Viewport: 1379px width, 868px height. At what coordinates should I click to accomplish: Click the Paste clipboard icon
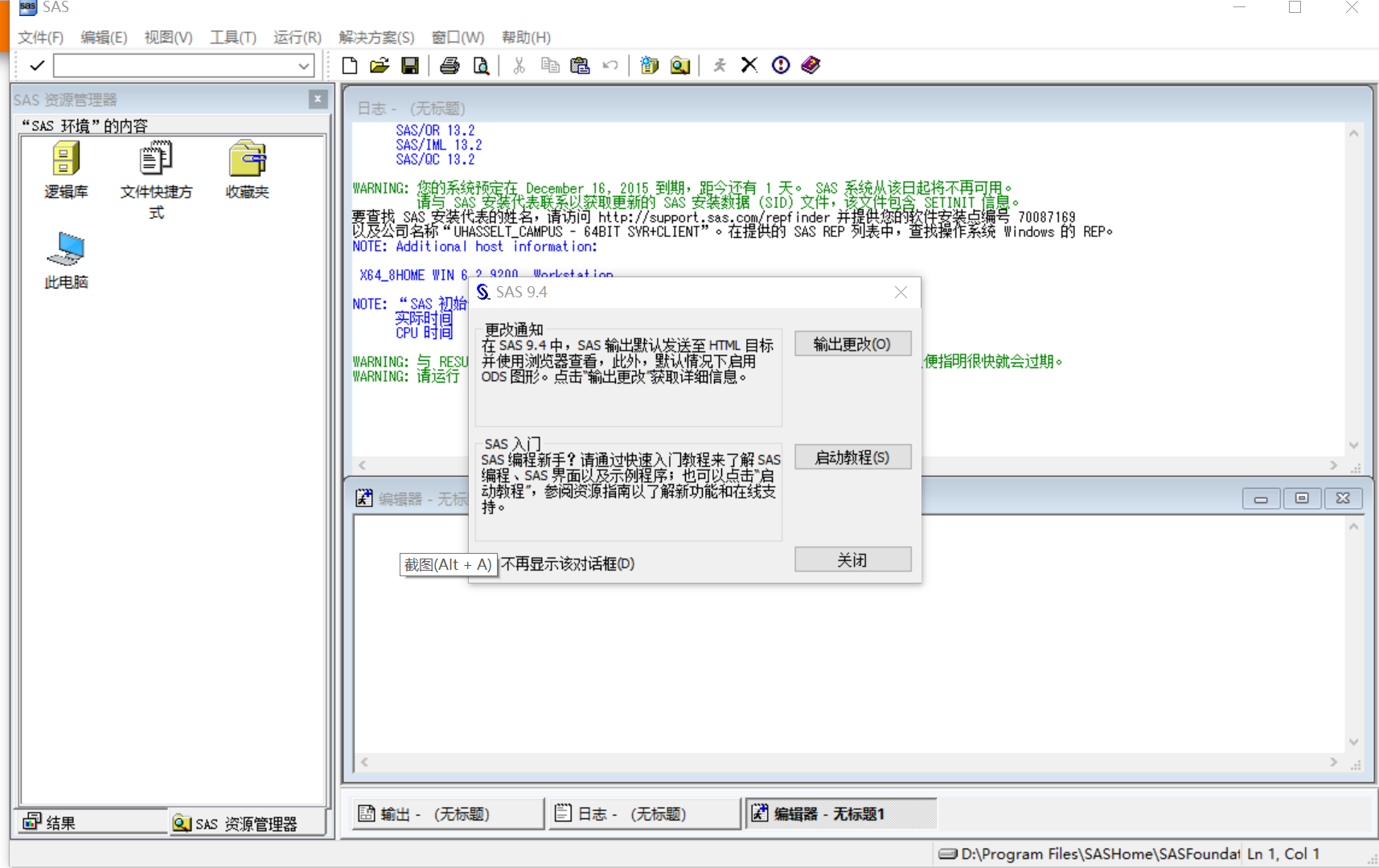click(580, 65)
